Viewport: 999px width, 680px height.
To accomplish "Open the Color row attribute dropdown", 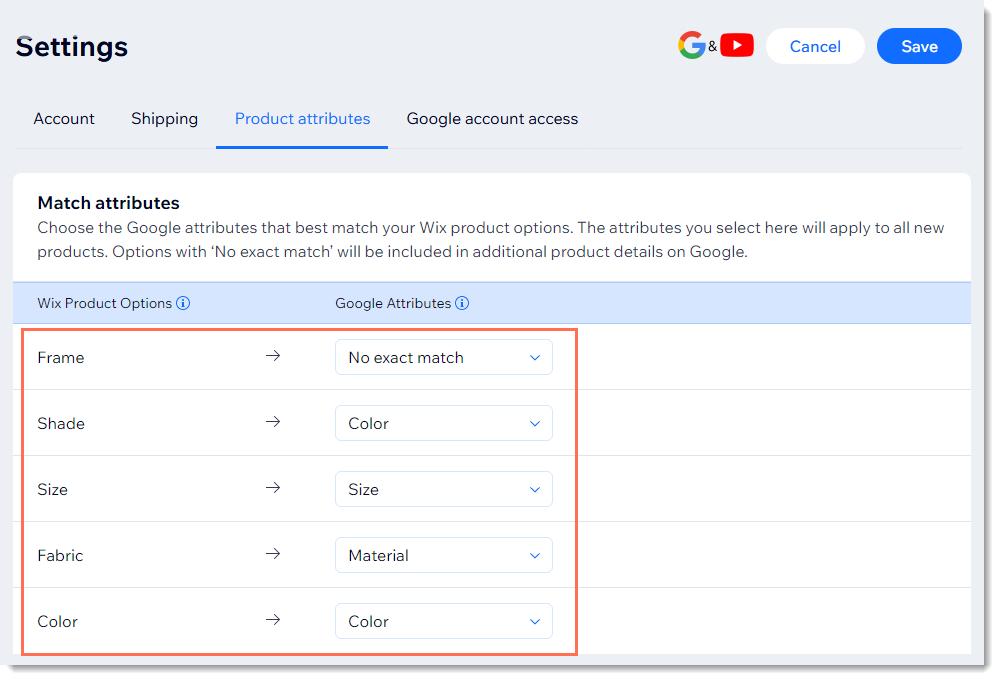I will pyautogui.click(x=443, y=621).
